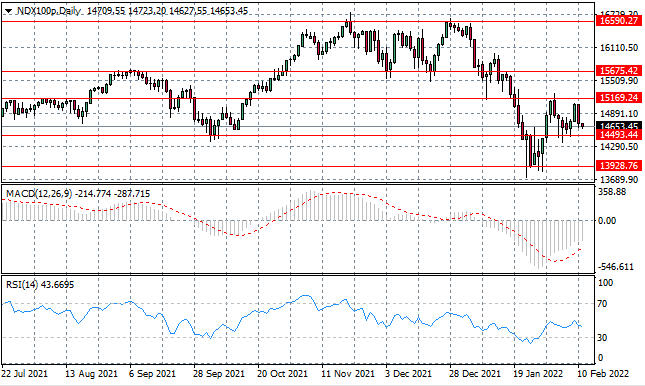Click the MACD scale value -546.611
645x386 pixels.
[616, 267]
